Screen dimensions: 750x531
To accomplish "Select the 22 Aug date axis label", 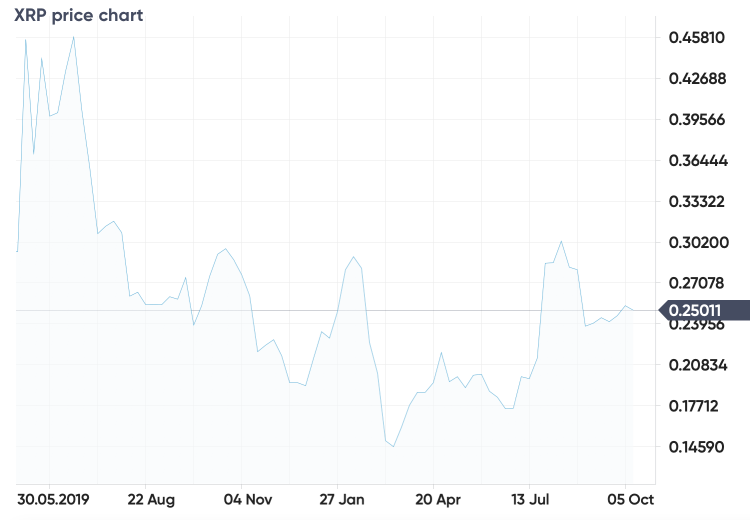I will tap(151, 499).
